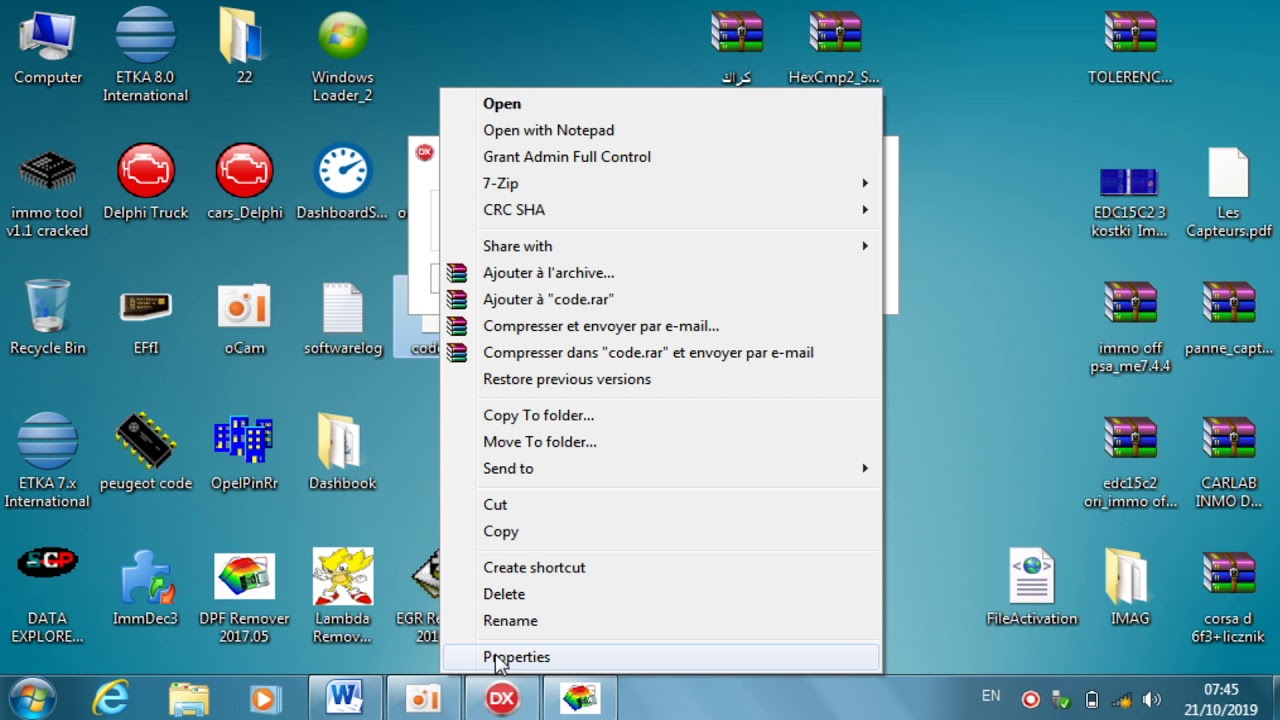This screenshot has height=720, width=1280.
Task: Select immo off psa_me7.4.4 archive icon
Action: click(1130, 327)
